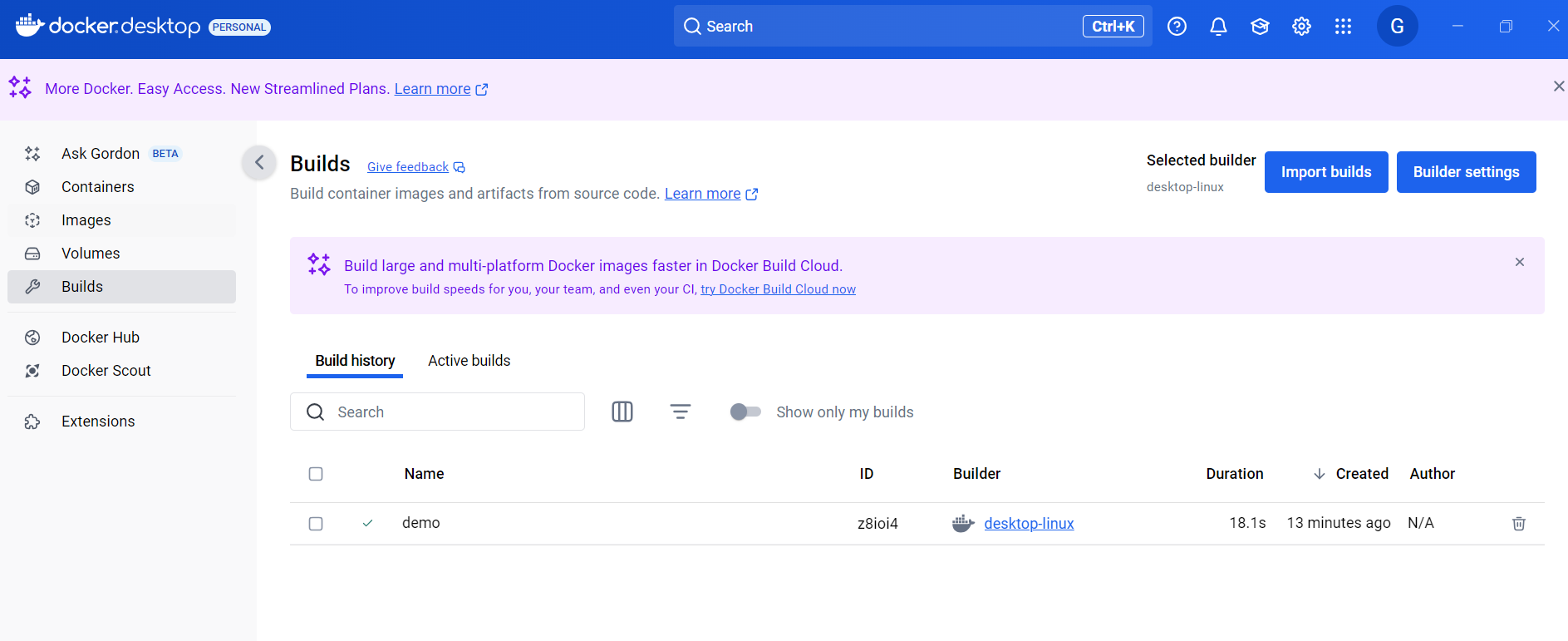The width and height of the screenshot is (1568, 641).
Task: Click Give feedback link
Action: point(415,167)
